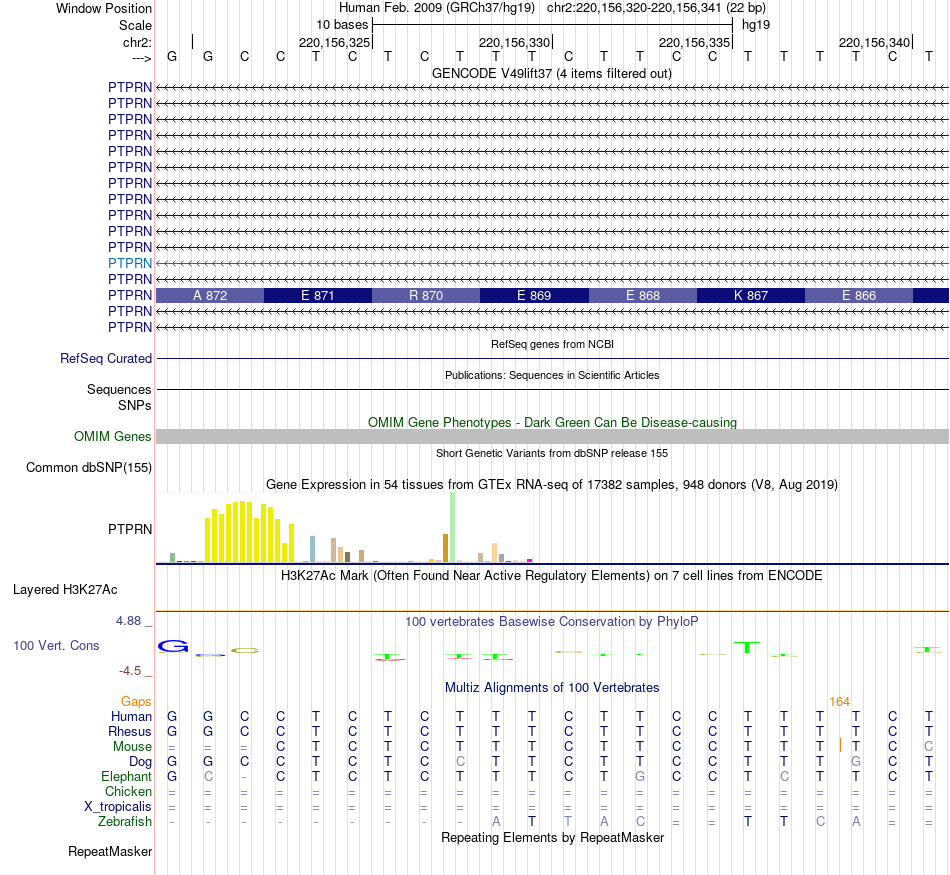Click codon box E 866
950x875 pixels.
click(x=859, y=296)
